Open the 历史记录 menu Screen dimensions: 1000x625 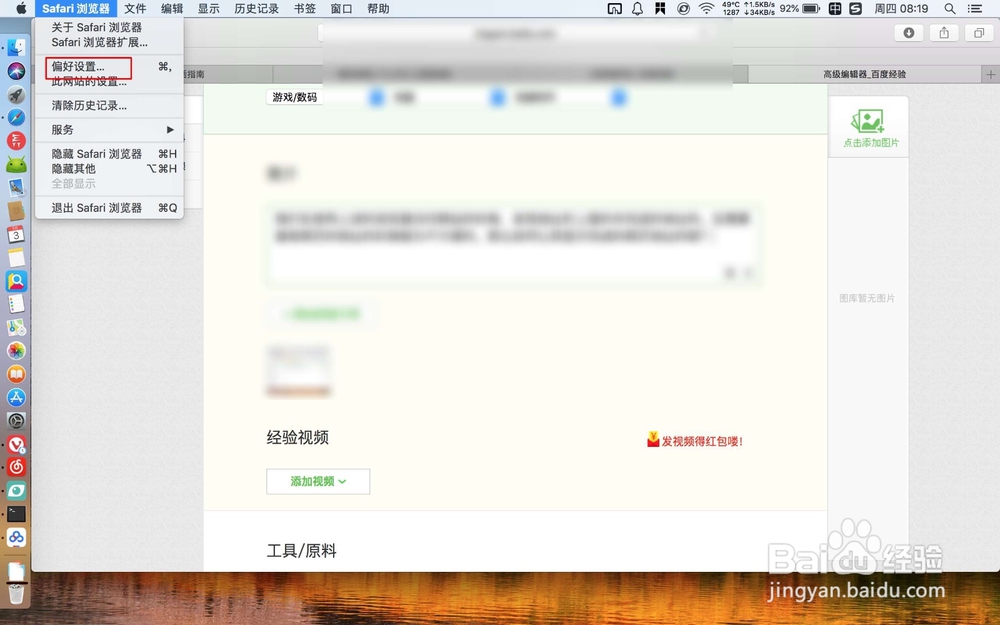[x=256, y=8]
